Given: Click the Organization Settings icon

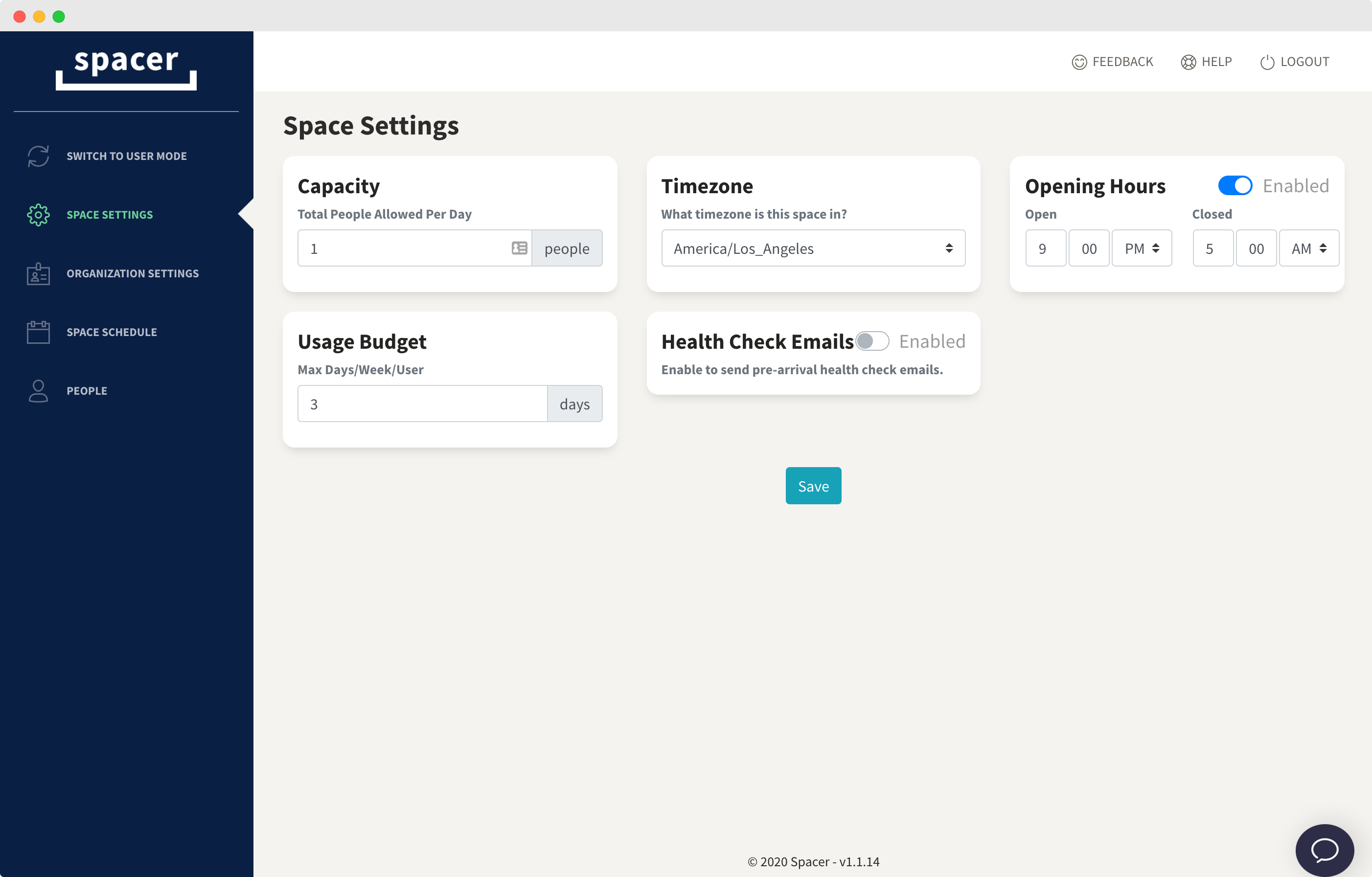Looking at the screenshot, I should pyautogui.click(x=38, y=273).
